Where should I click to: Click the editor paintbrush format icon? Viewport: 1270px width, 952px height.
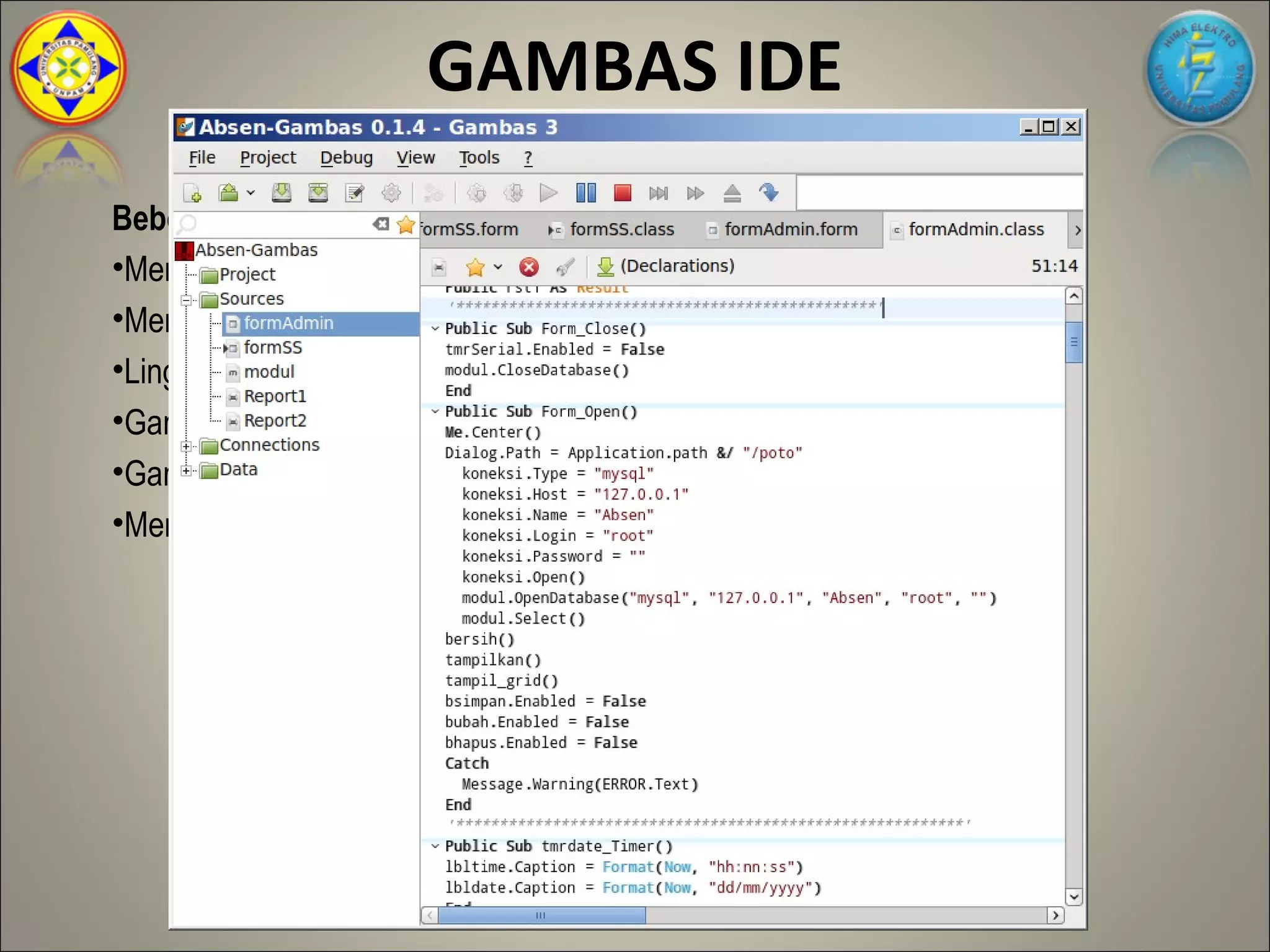click(566, 267)
